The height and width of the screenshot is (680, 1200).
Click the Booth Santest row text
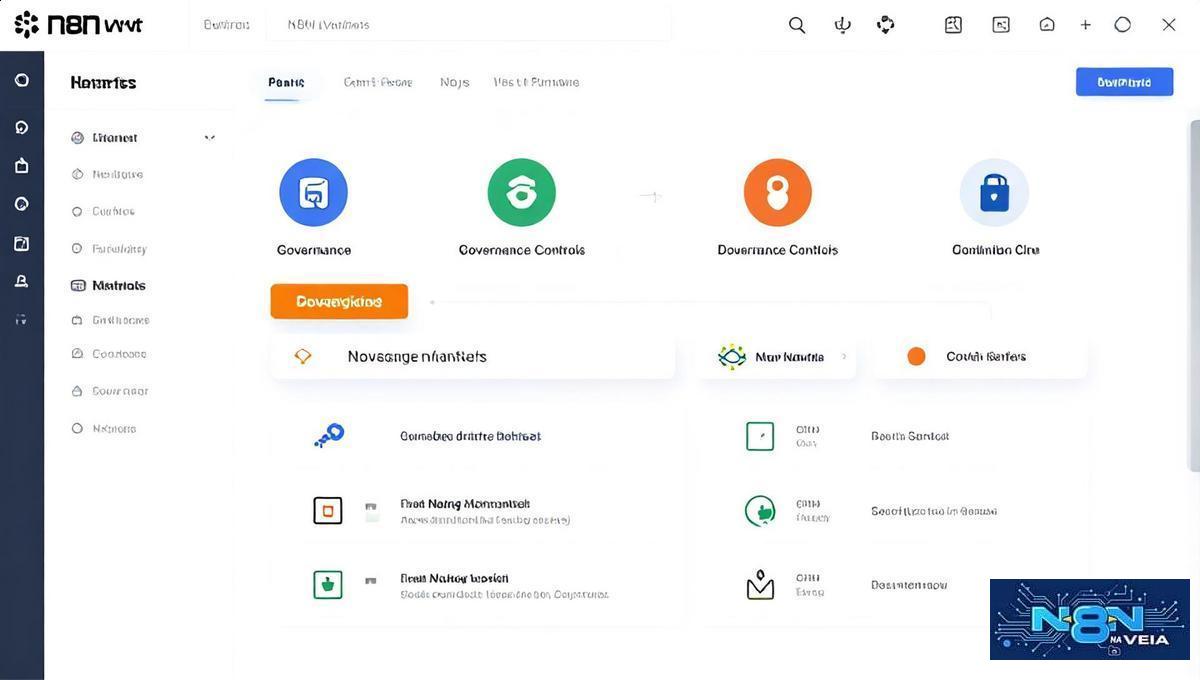tap(910, 436)
